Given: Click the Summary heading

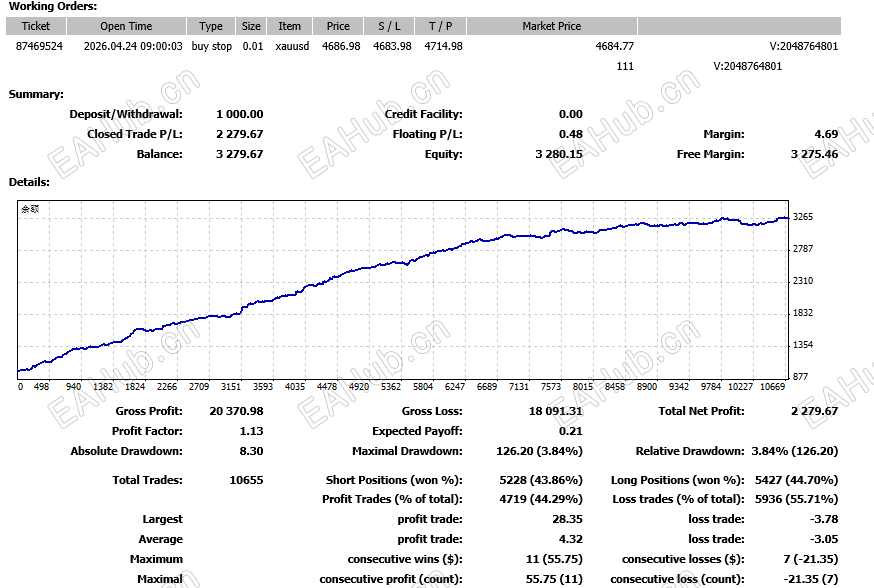Looking at the screenshot, I should click(36, 94).
